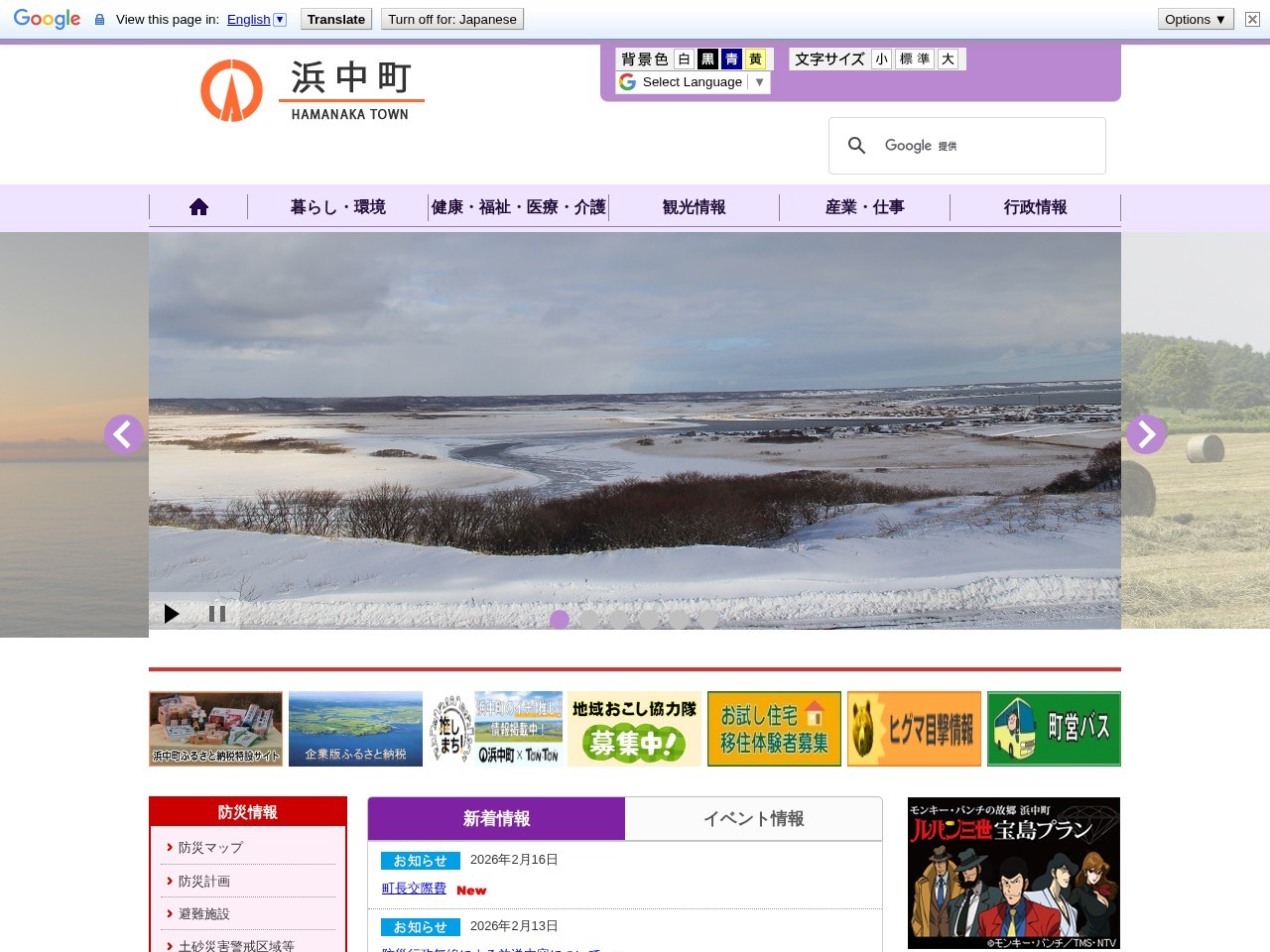
Task: Set font size to large (大)
Action: click(x=949, y=59)
